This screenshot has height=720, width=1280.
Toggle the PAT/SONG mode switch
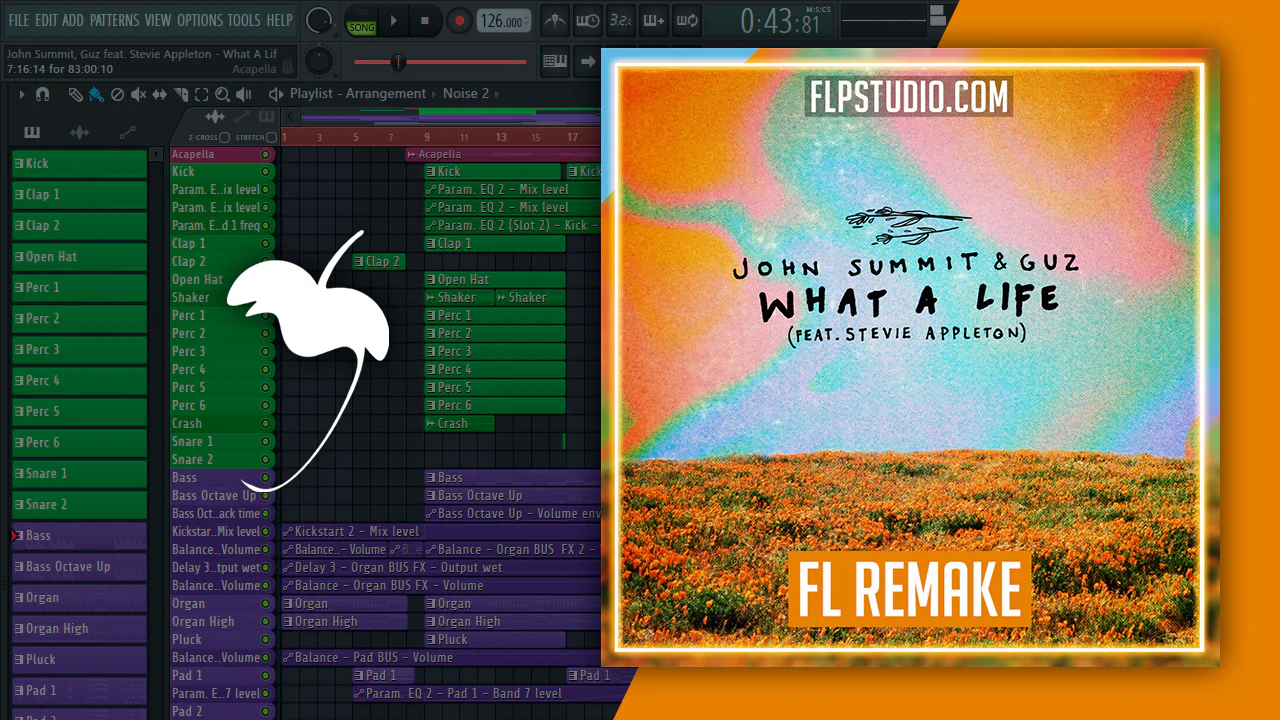coord(361,21)
